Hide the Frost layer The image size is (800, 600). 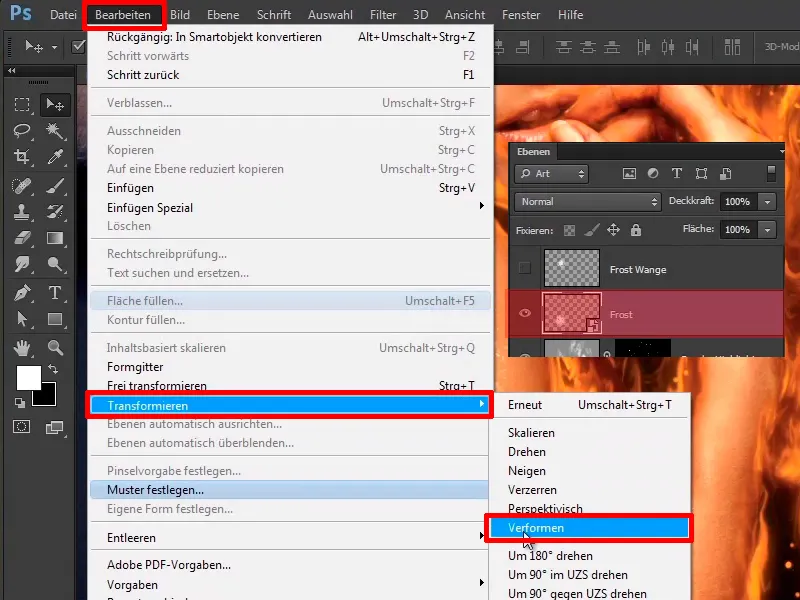(x=524, y=313)
